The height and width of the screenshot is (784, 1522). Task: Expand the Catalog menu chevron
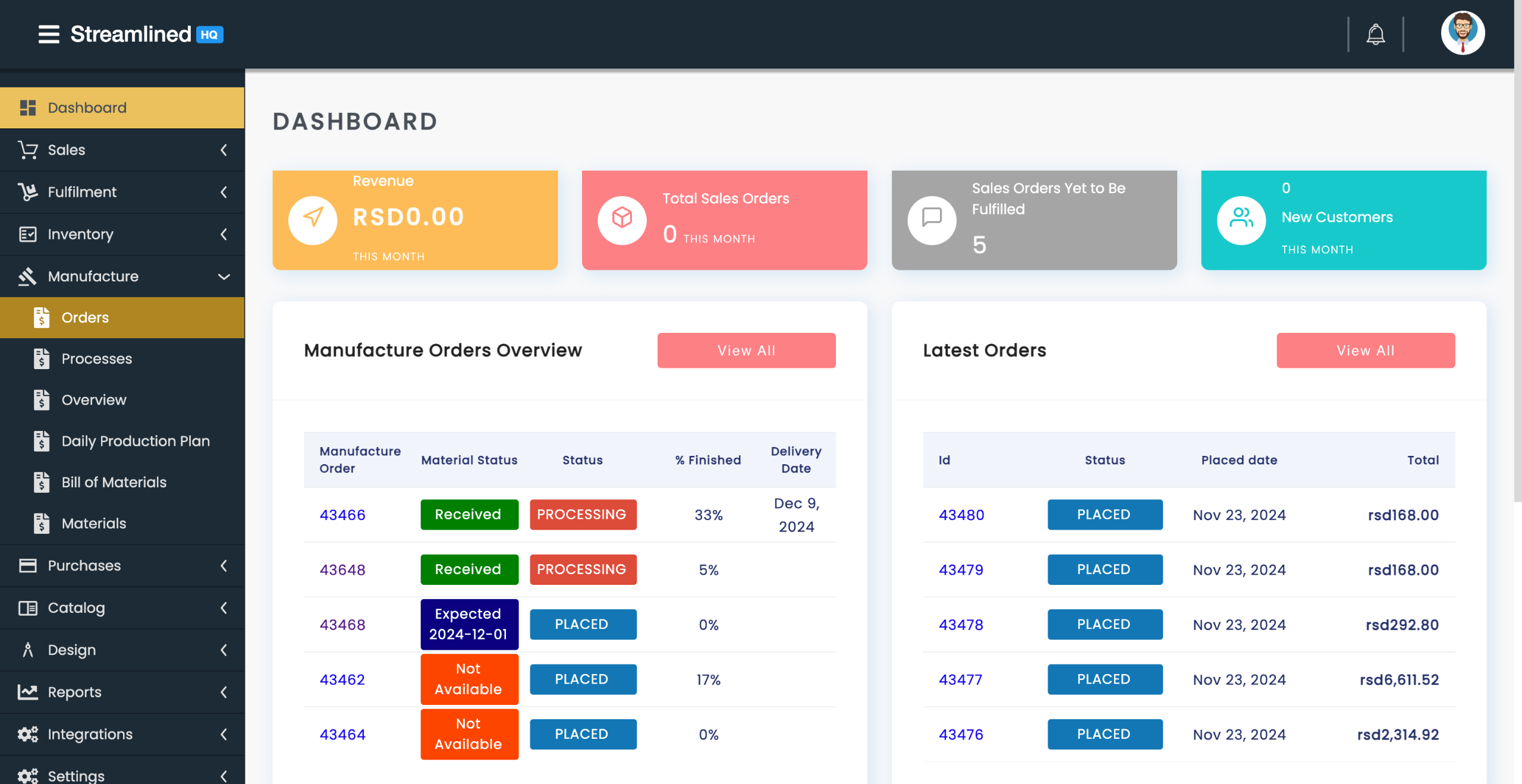[224, 607]
